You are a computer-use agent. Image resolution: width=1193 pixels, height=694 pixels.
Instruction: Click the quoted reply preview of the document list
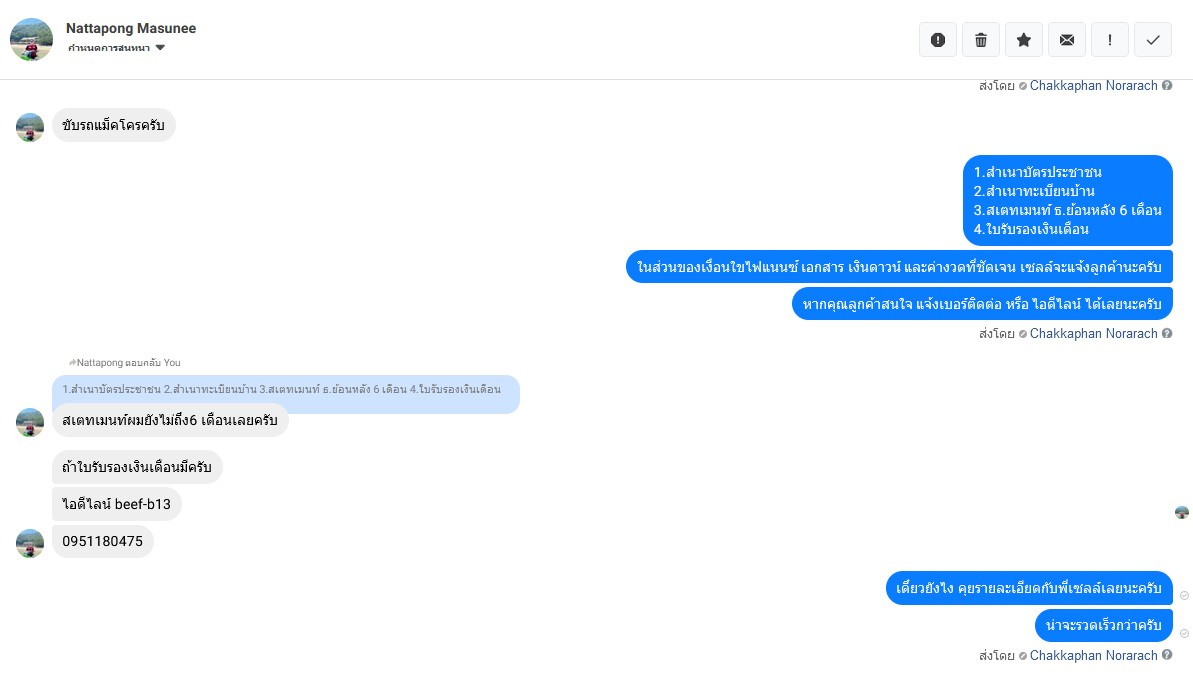(x=285, y=389)
